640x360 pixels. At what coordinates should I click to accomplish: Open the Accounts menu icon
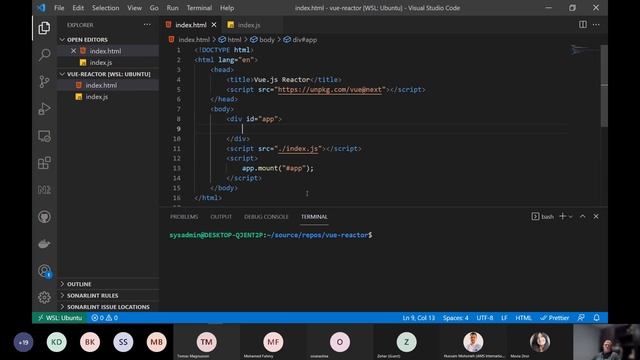point(44,271)
